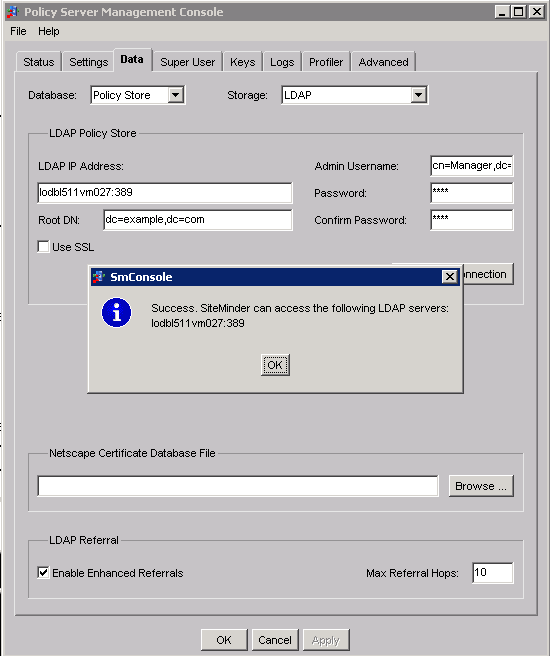Go to the Keys tab
Image resolution: width=550 pixels, height=656 pixels.
coord(243,62)
